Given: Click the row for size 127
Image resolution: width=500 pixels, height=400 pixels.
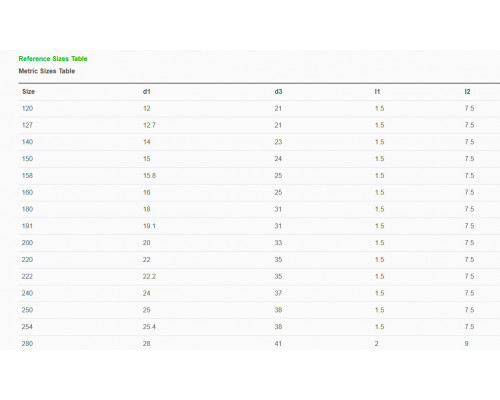Looking at the screenshot, I should pyautogui.click(x=259, y=125).
